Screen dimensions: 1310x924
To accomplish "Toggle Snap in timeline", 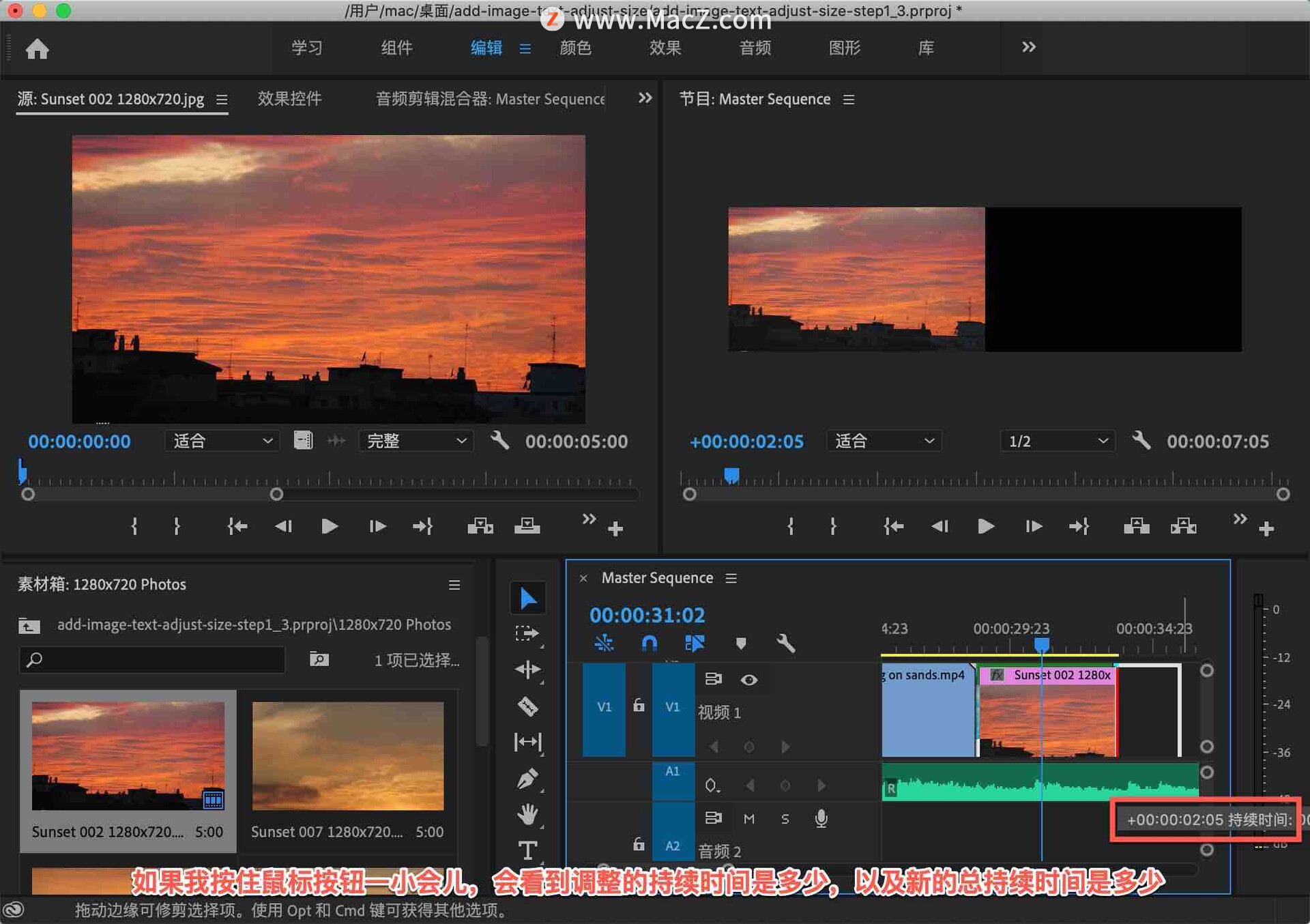I will coord(650,643).
